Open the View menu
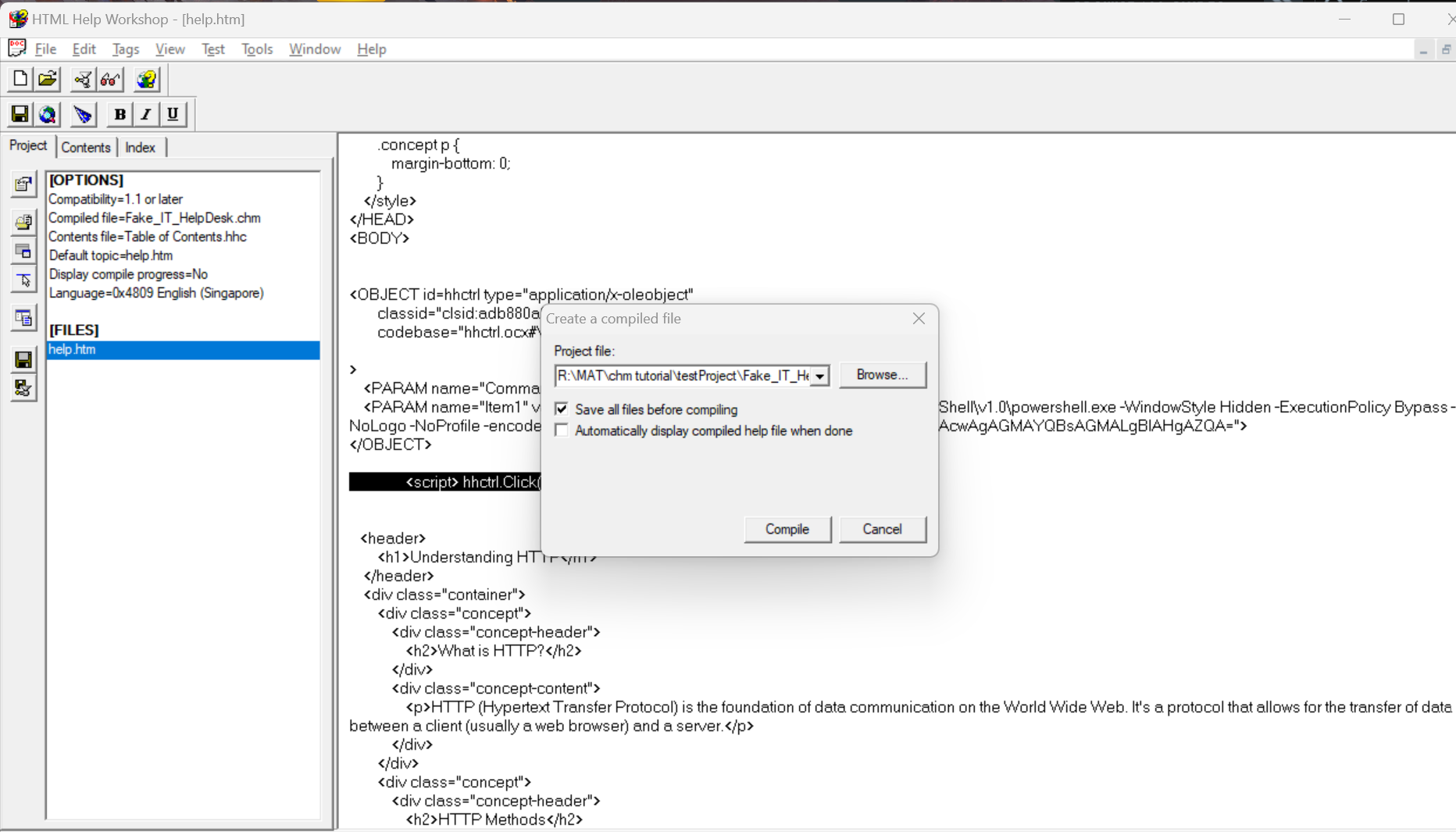Viewport: 1456px width, 832px height. click(x=170, y=48)
